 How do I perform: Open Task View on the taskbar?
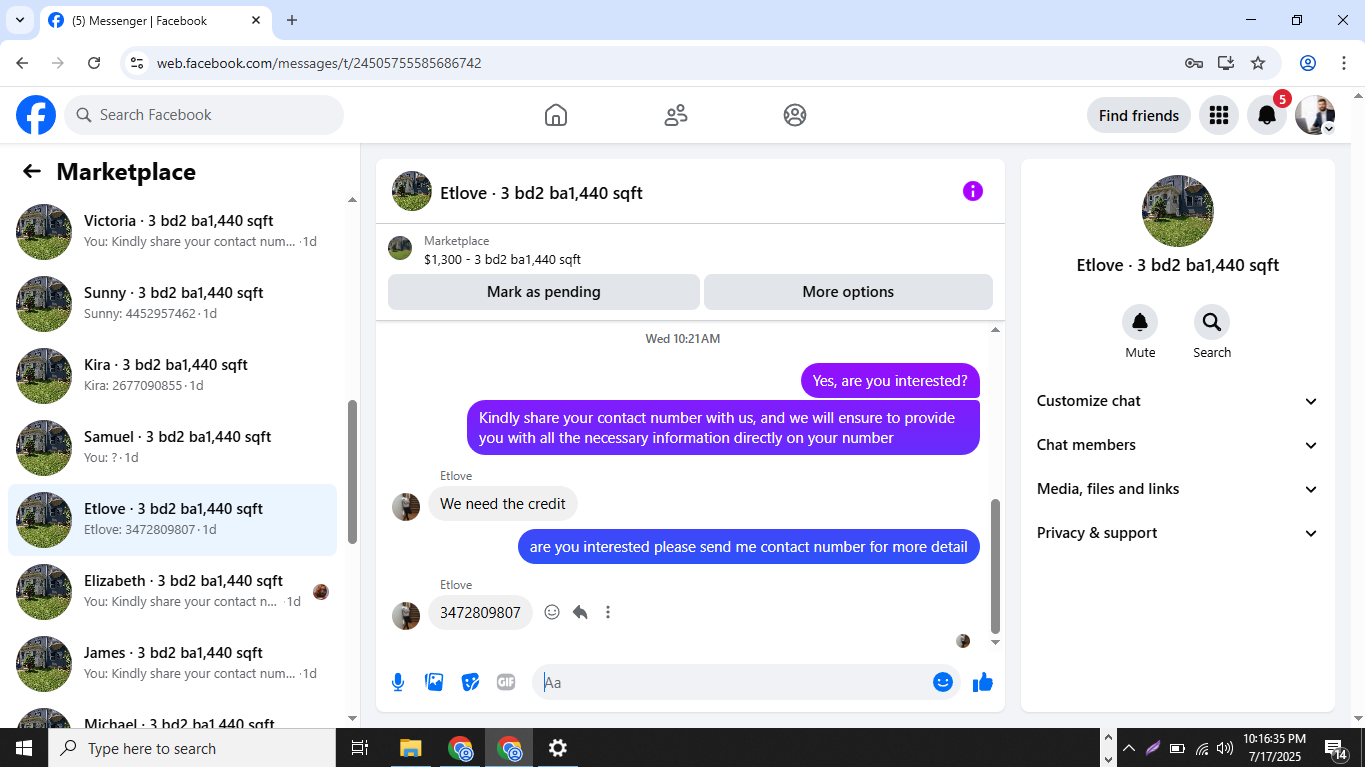pyautogui.click(x=360, y=748)
